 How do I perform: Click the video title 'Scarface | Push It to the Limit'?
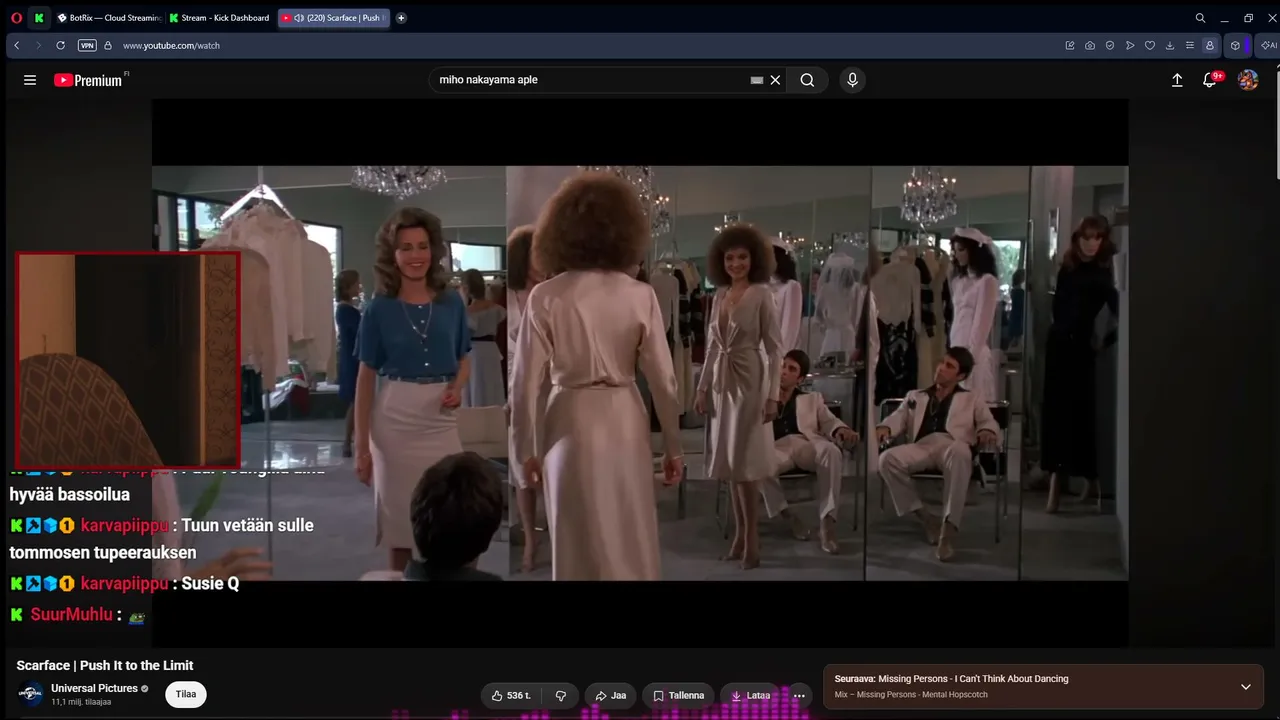105,665
